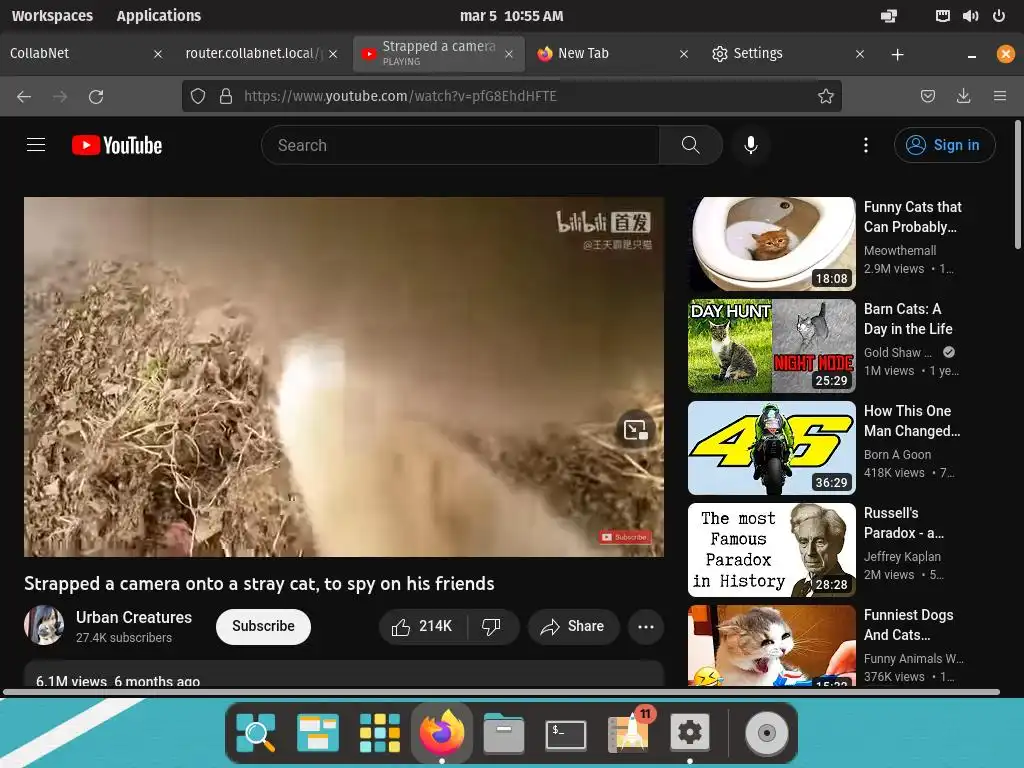This screenshot has height=768, width=1024.
Task: Open the app grid icon in dock
Action: pyautogui.click(x=379, y=733)
